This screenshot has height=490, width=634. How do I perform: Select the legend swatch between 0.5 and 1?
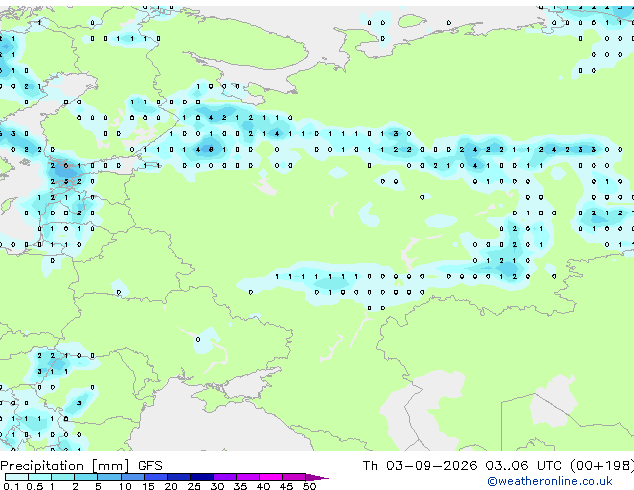(x=40, y=477)
